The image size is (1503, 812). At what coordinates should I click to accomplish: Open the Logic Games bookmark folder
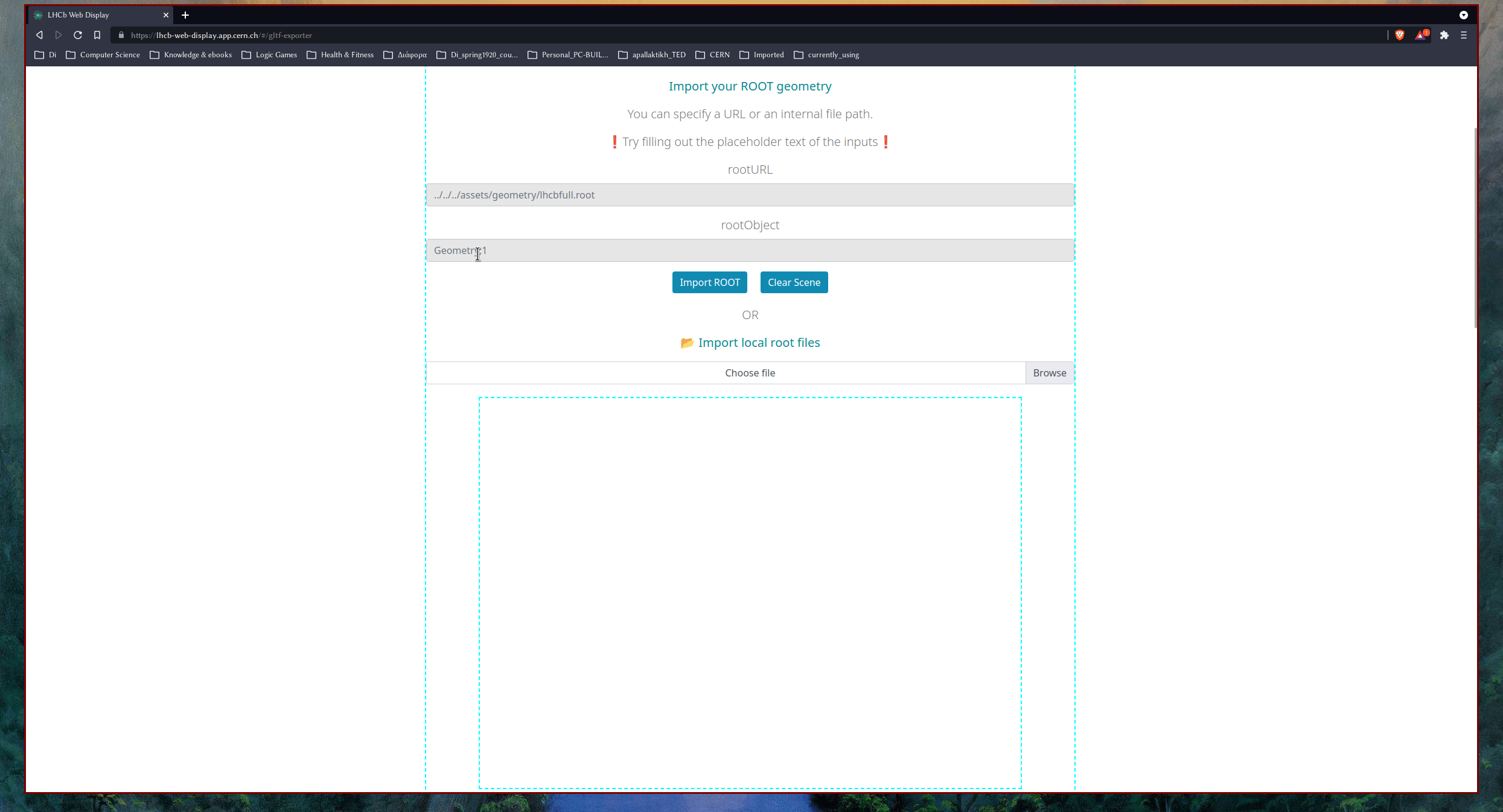click(270, 55)
